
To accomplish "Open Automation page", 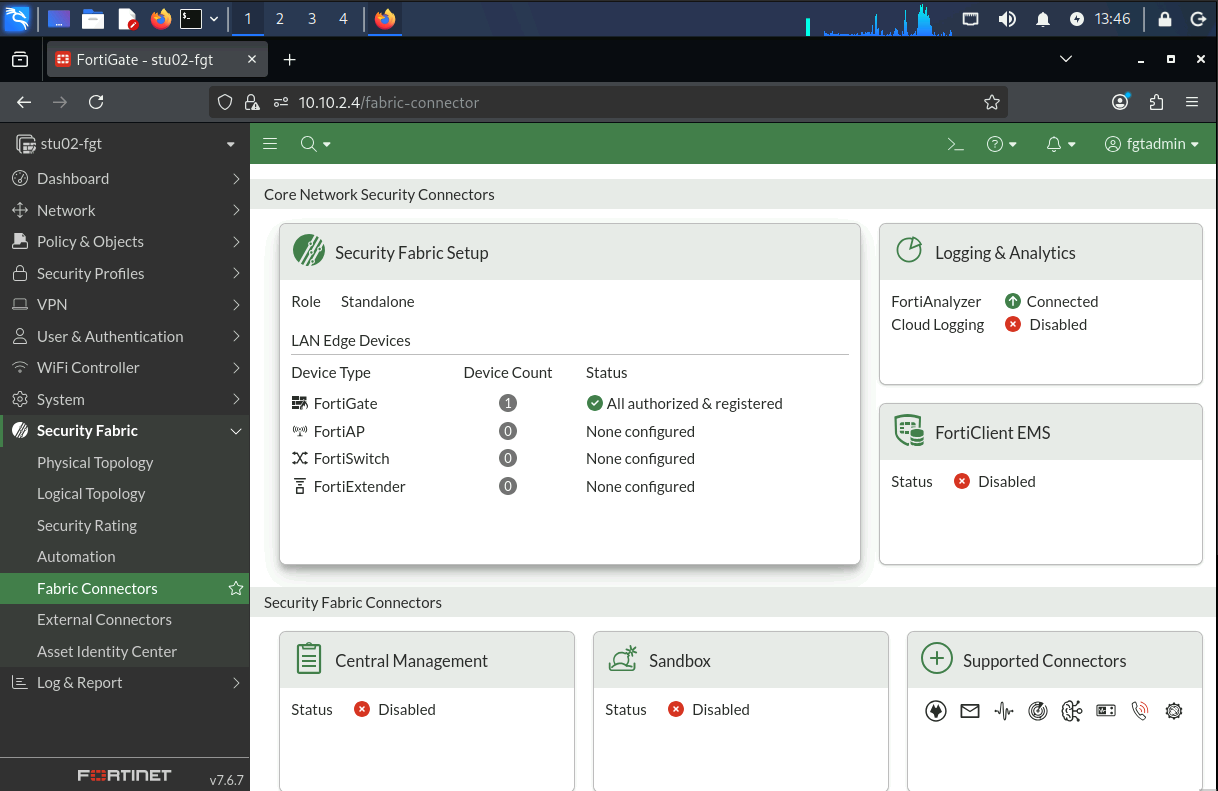I will pyautogui.click(x=76, y=556).
